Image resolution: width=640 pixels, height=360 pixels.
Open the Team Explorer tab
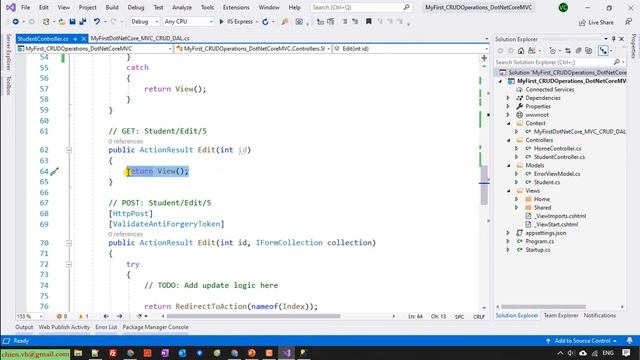561,316
